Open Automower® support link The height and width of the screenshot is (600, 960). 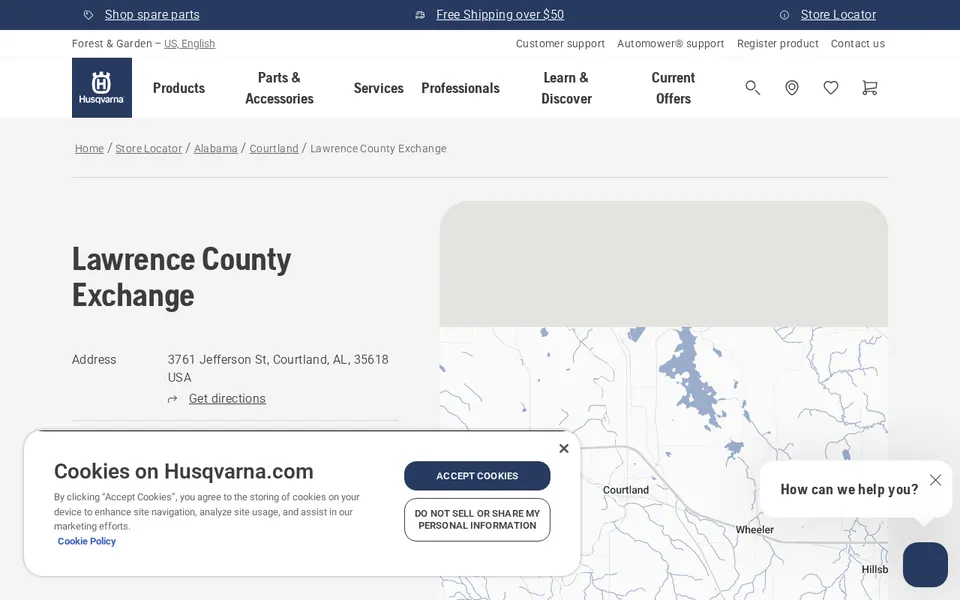pyautogui.click(x=670, y=43)
